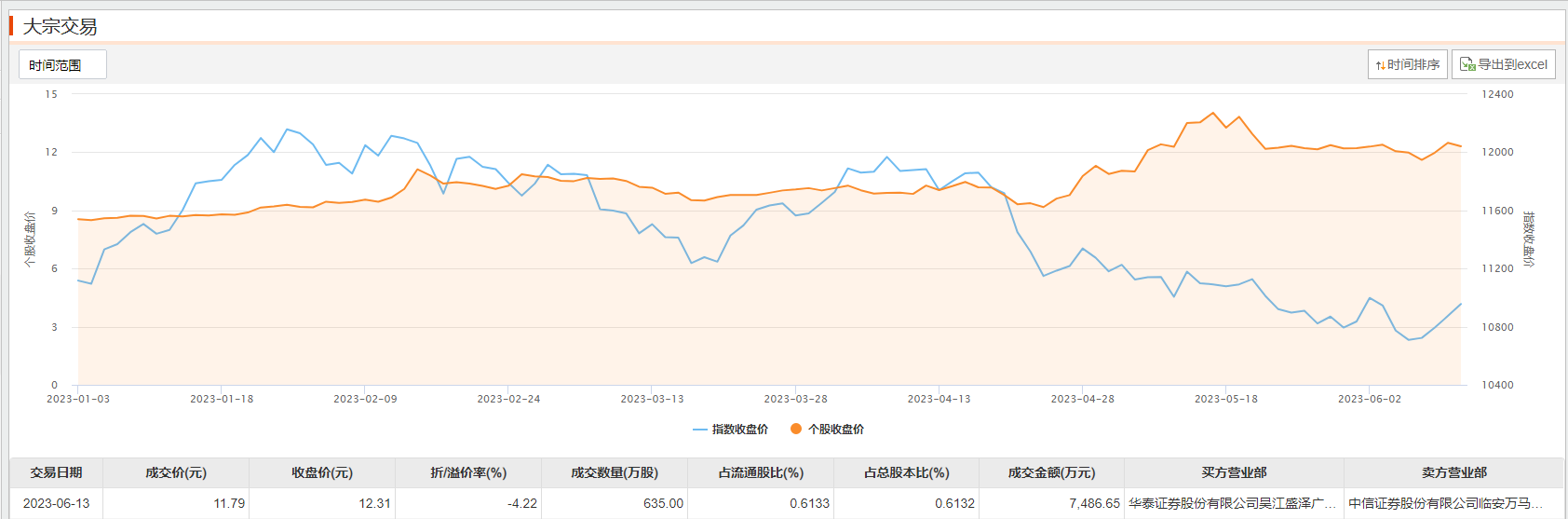Screen dimensions: 1568x519
Task: Click the 成交金额(万元) column header
Action: pos(1052,472)
